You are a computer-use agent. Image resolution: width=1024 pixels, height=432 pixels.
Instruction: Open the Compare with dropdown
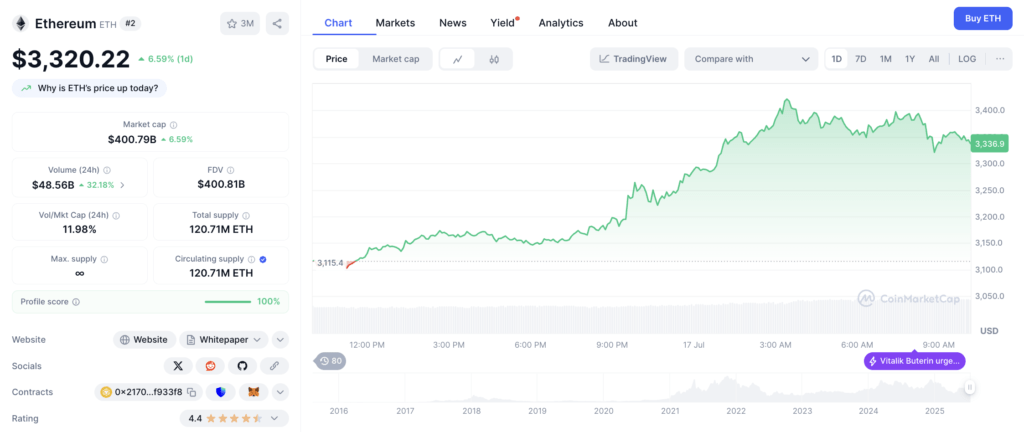(751, 59)
